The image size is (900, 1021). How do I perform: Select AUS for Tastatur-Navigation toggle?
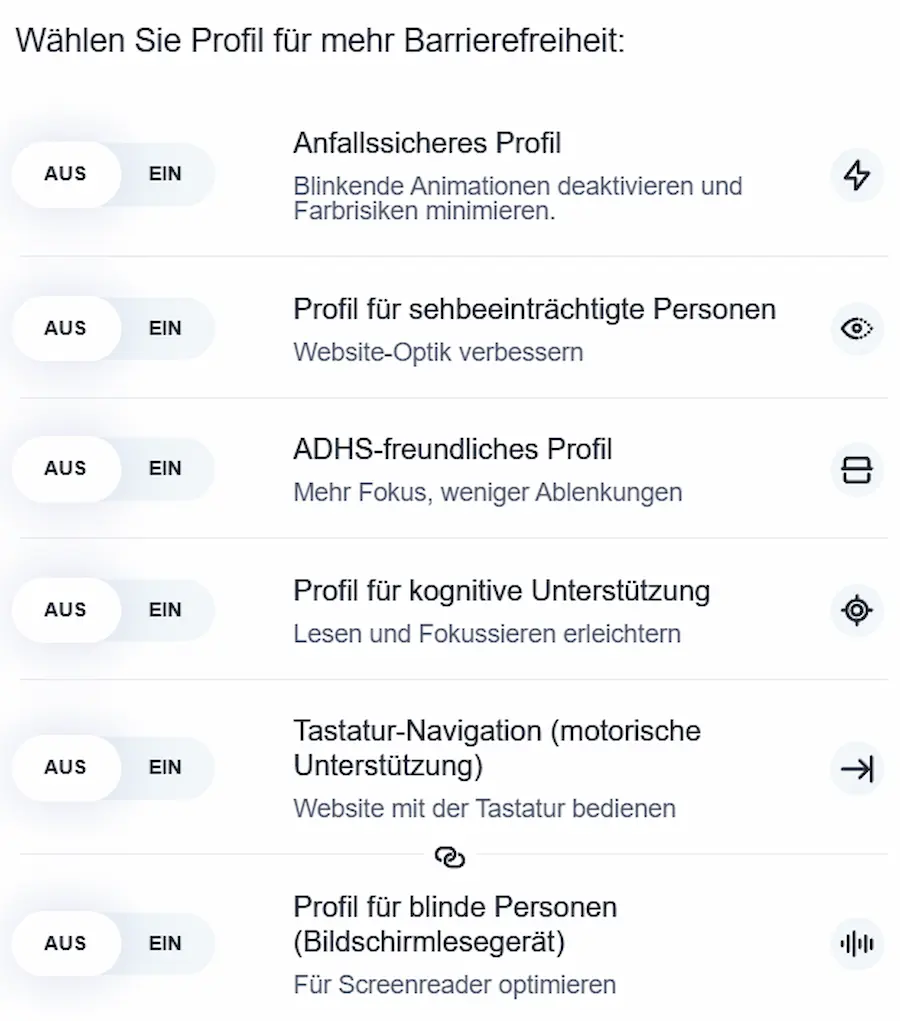click(x=66, y=767)
